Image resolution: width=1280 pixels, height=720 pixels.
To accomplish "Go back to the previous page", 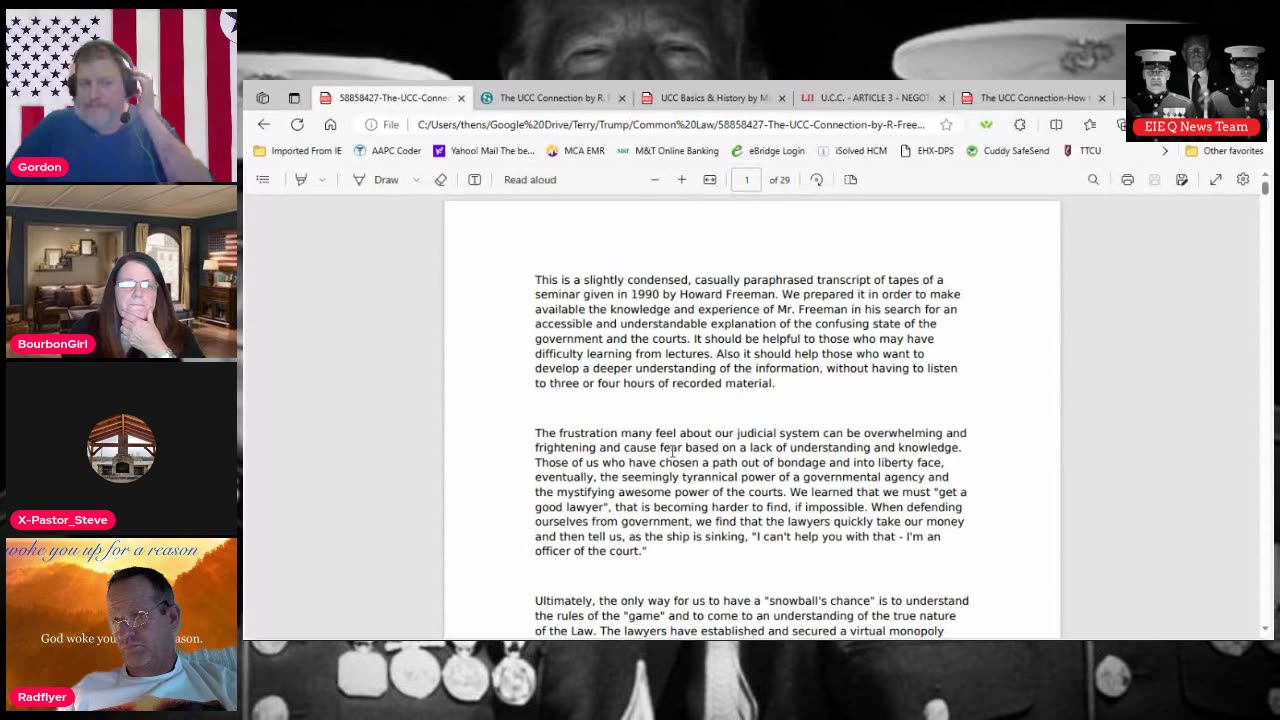I will tap(263, 125).
